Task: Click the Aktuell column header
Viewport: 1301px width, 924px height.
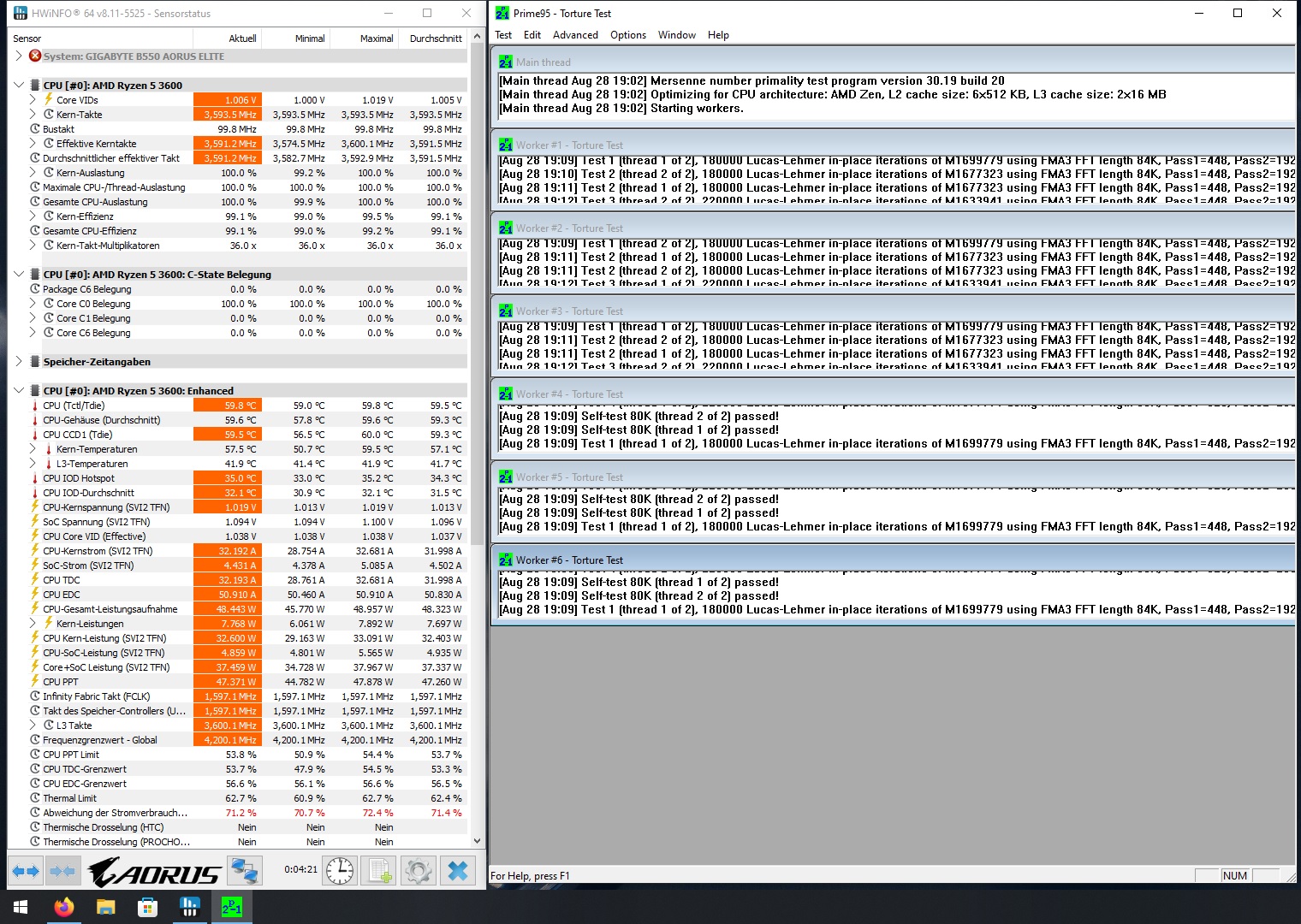Action: (227, 38)
